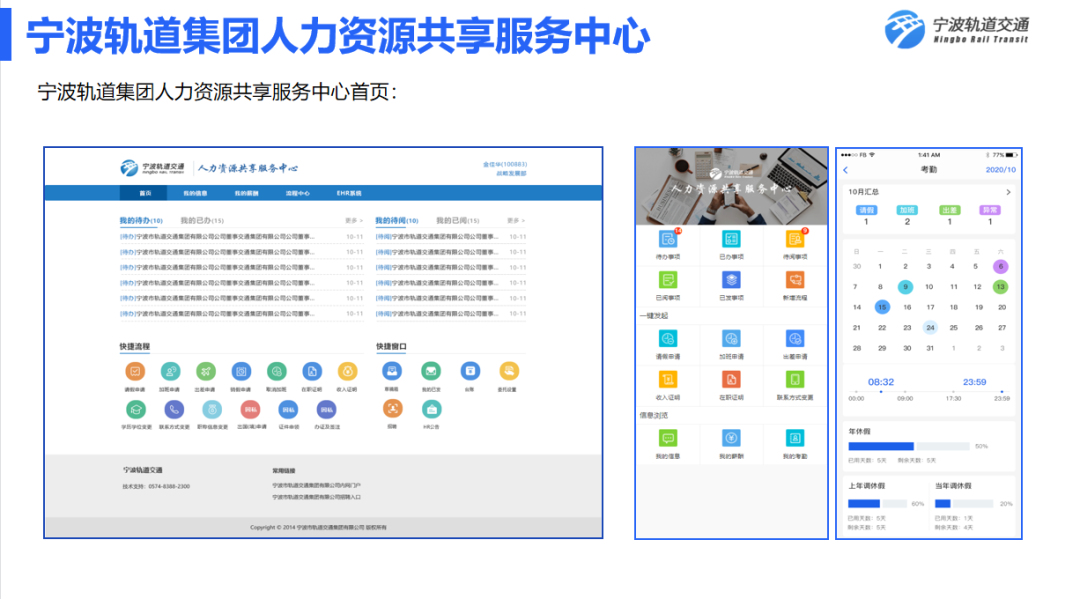Open the 流程中心 tab in the navbar
Viewport: 1080px width, 599px height.
tap(298, 193)
